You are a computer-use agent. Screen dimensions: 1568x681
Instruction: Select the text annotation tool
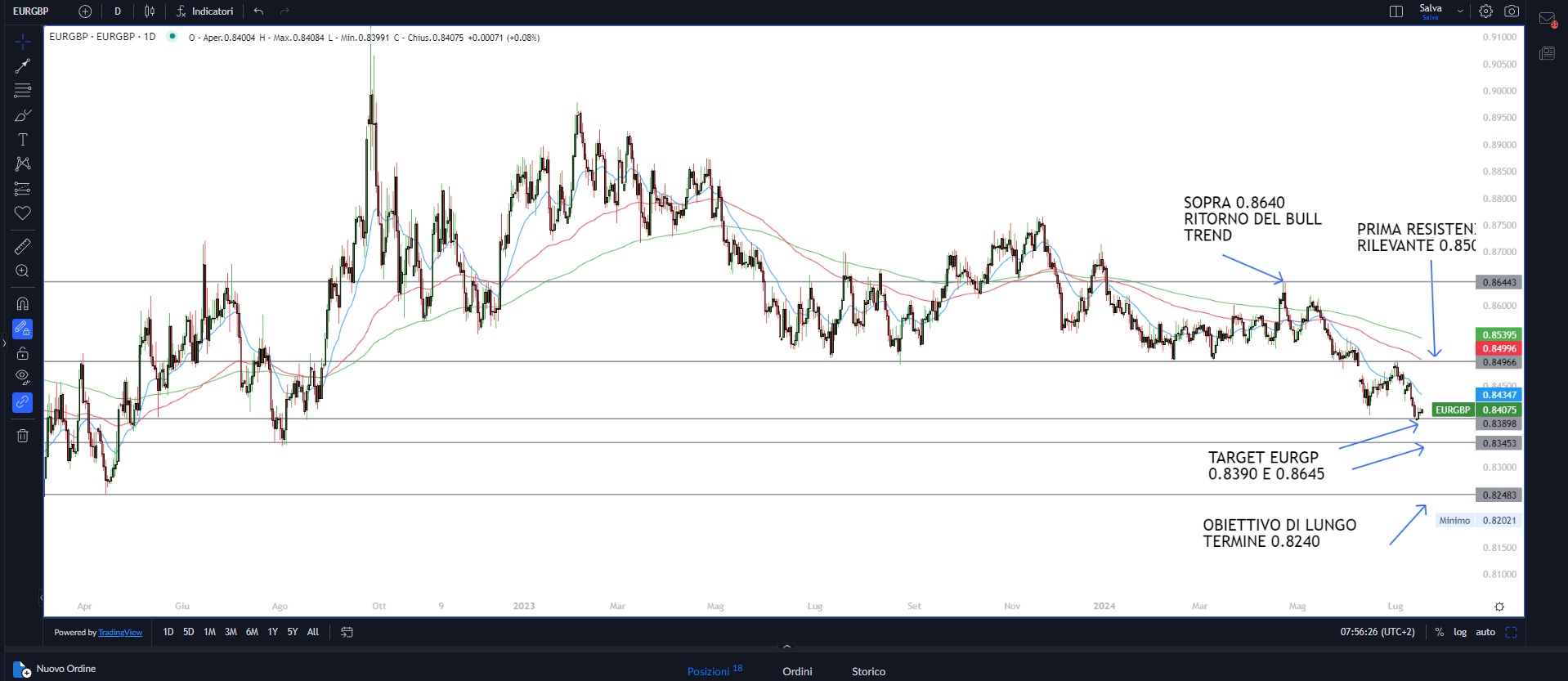[x=23, y=140]
